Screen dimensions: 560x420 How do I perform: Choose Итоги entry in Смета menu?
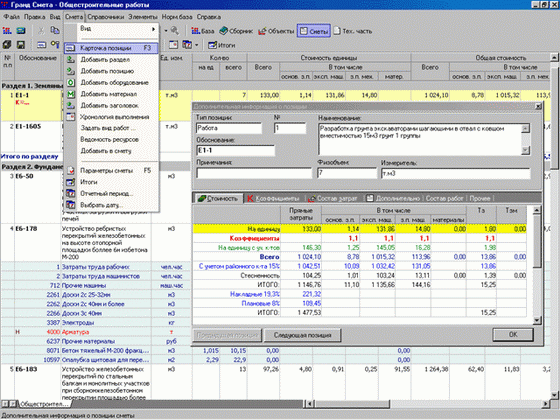click(x=111, y=182)
